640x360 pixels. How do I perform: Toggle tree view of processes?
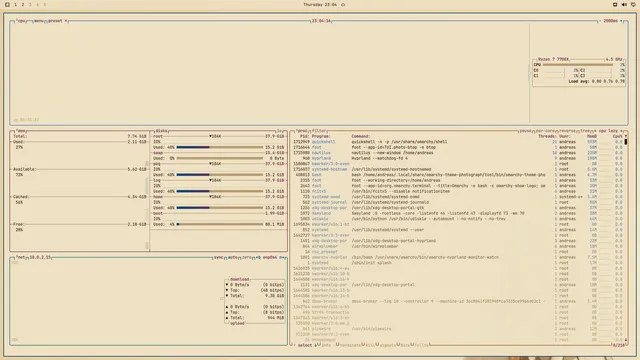pos(585,131)
